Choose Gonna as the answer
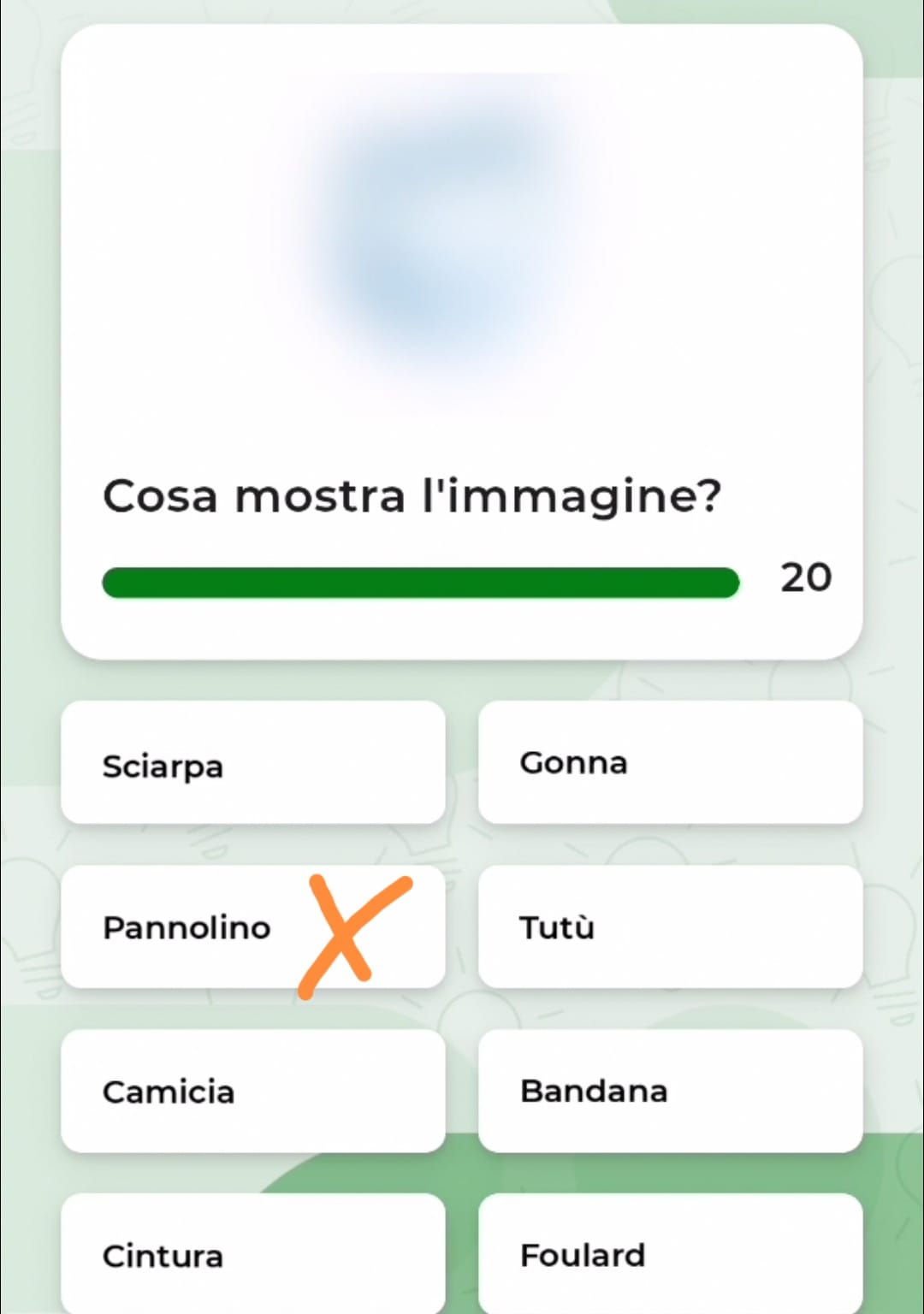Viewport: 924px width, 1314px height. coord(670,763)
